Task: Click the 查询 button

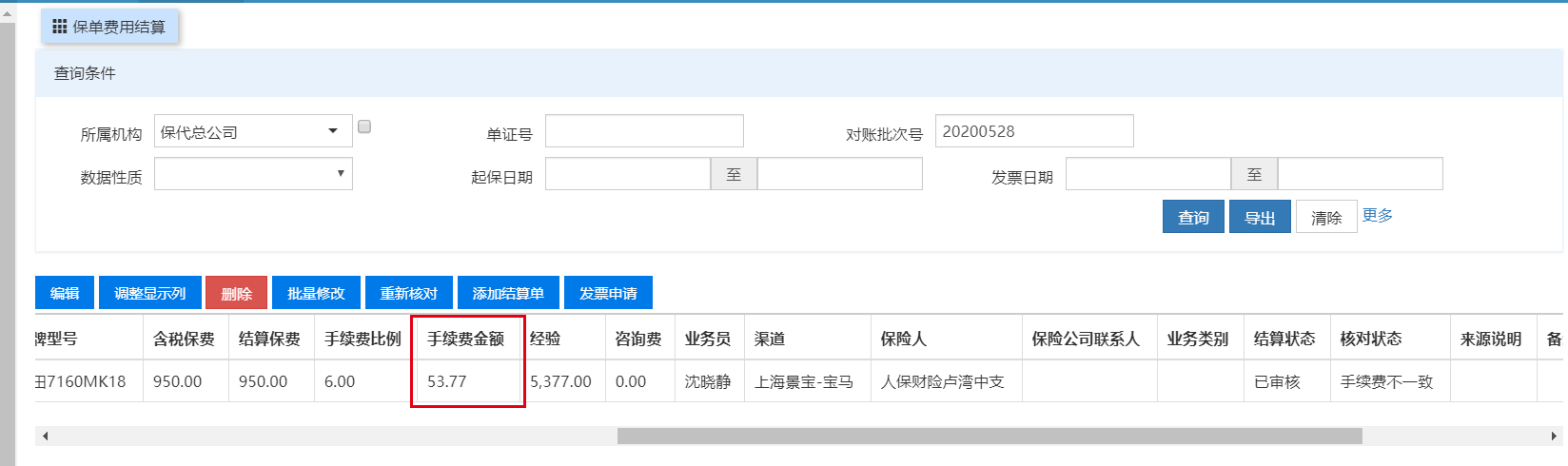Action: point(1193,217)
